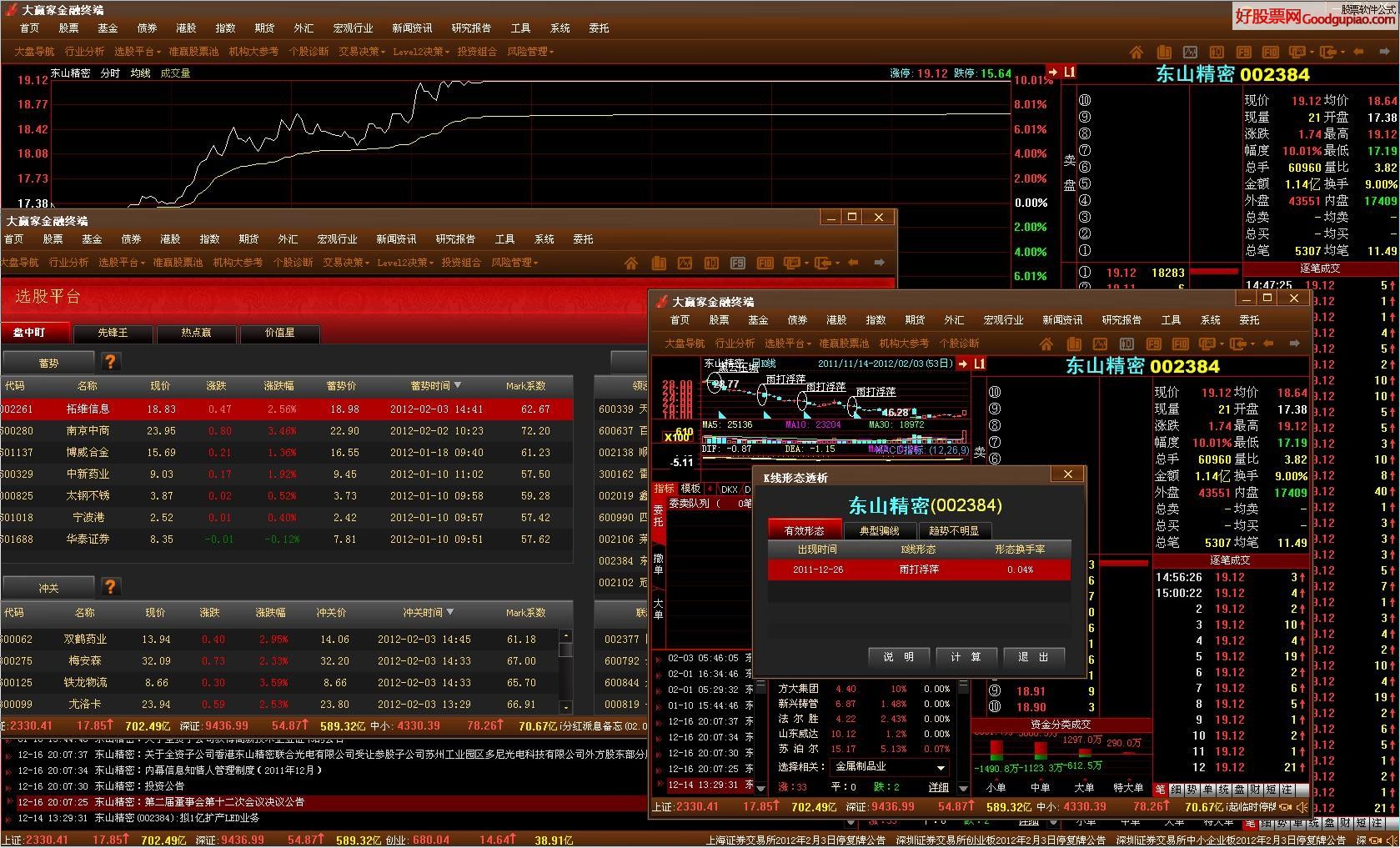Expand screen layout dropdown in front window toolbar
Viewport: 1400px width, 848px height.
pos(1222,344)
